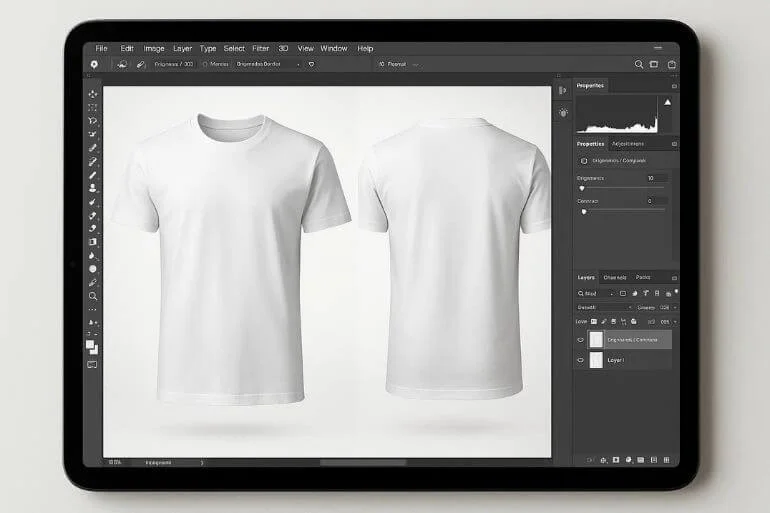Open the Fill value dropdown
Screen dimensions: 770x513
pos(675,322)
